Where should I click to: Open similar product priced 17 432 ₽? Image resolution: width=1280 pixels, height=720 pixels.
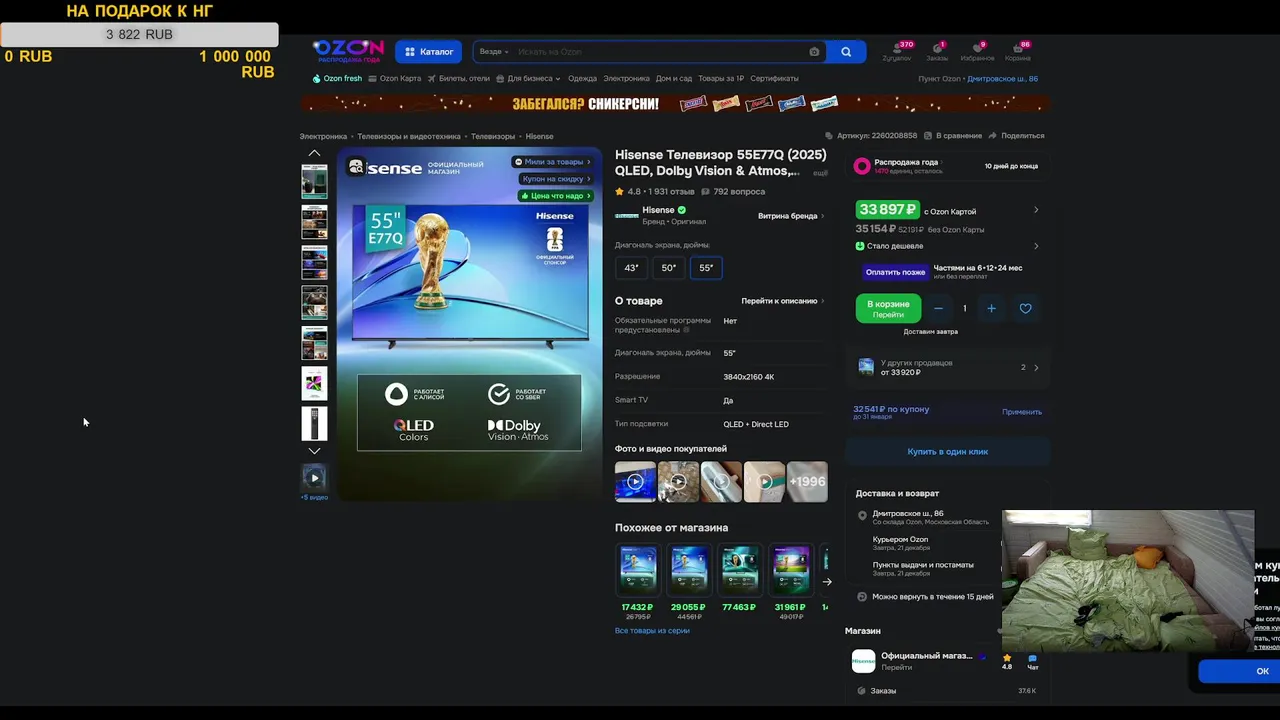[x=638, y=582]
